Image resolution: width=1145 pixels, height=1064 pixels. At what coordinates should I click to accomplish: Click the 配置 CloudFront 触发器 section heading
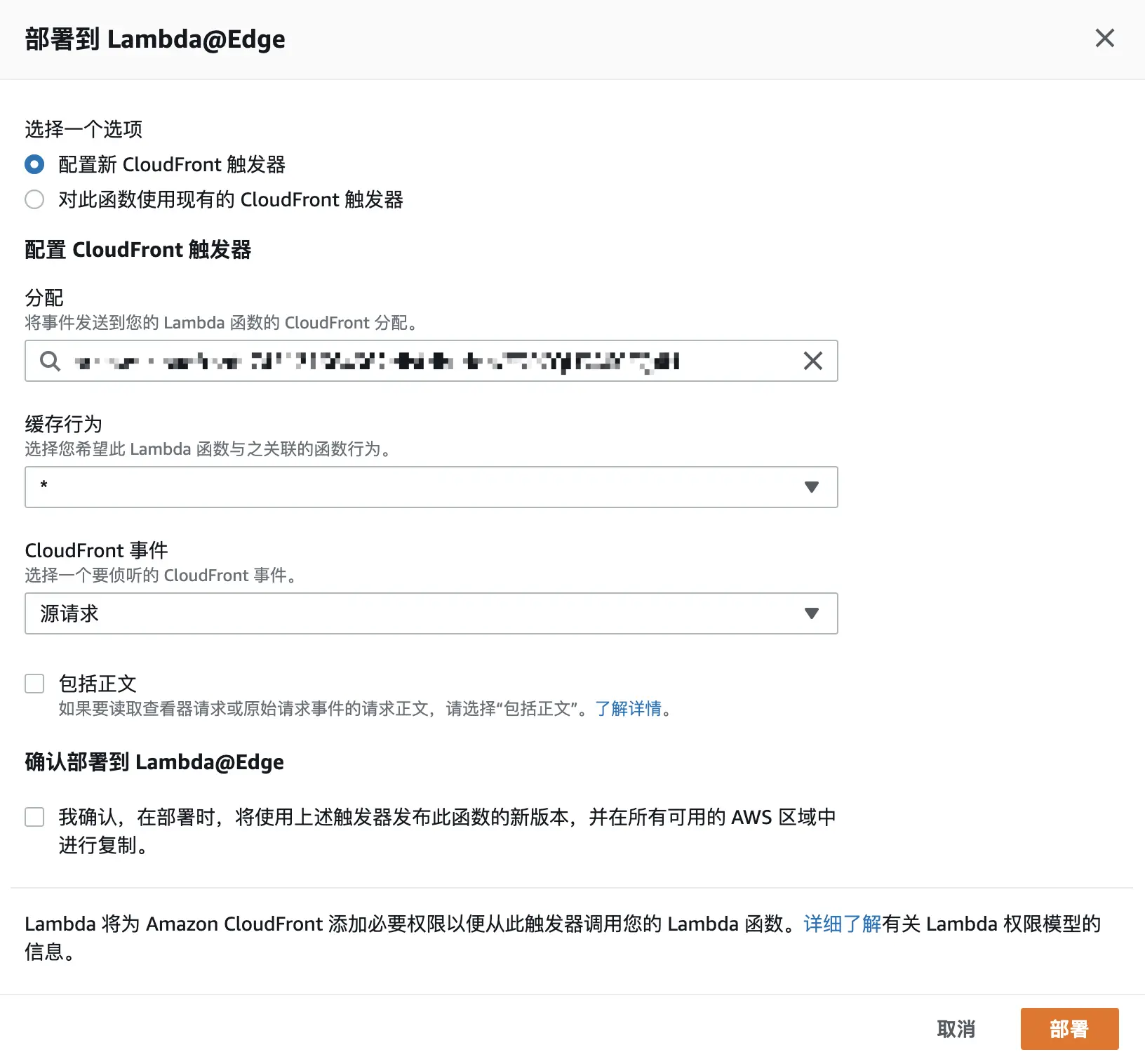(138, 249)
